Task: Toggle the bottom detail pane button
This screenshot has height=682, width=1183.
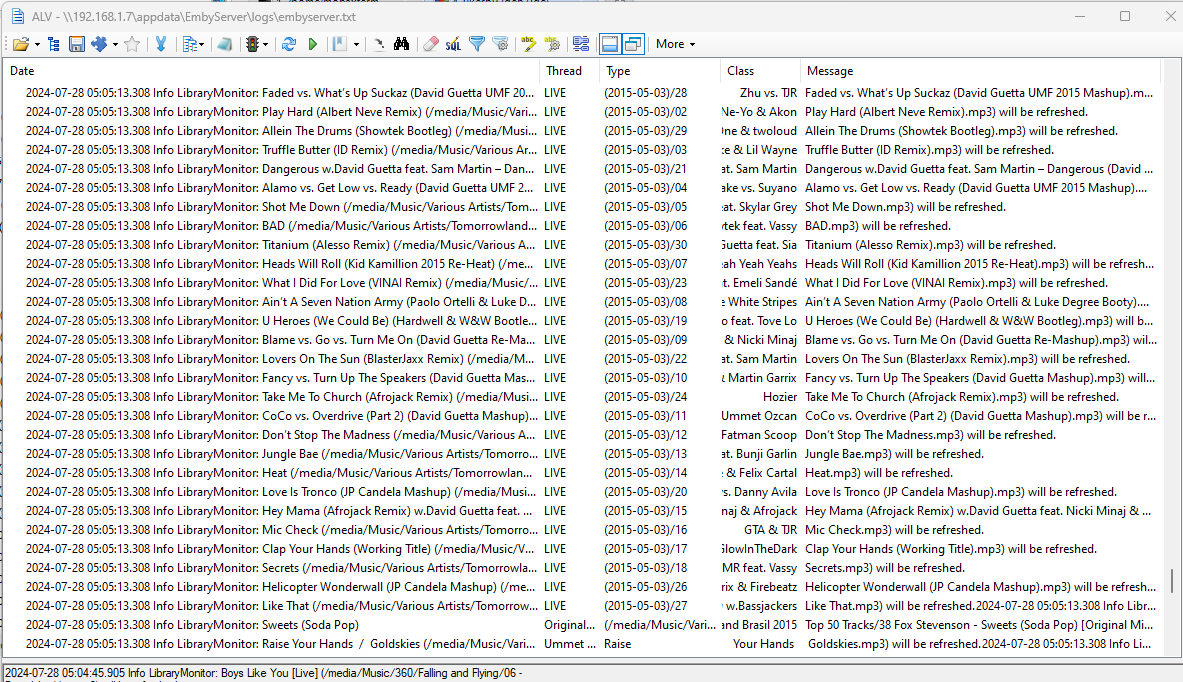Action: (x=609, y=44)
